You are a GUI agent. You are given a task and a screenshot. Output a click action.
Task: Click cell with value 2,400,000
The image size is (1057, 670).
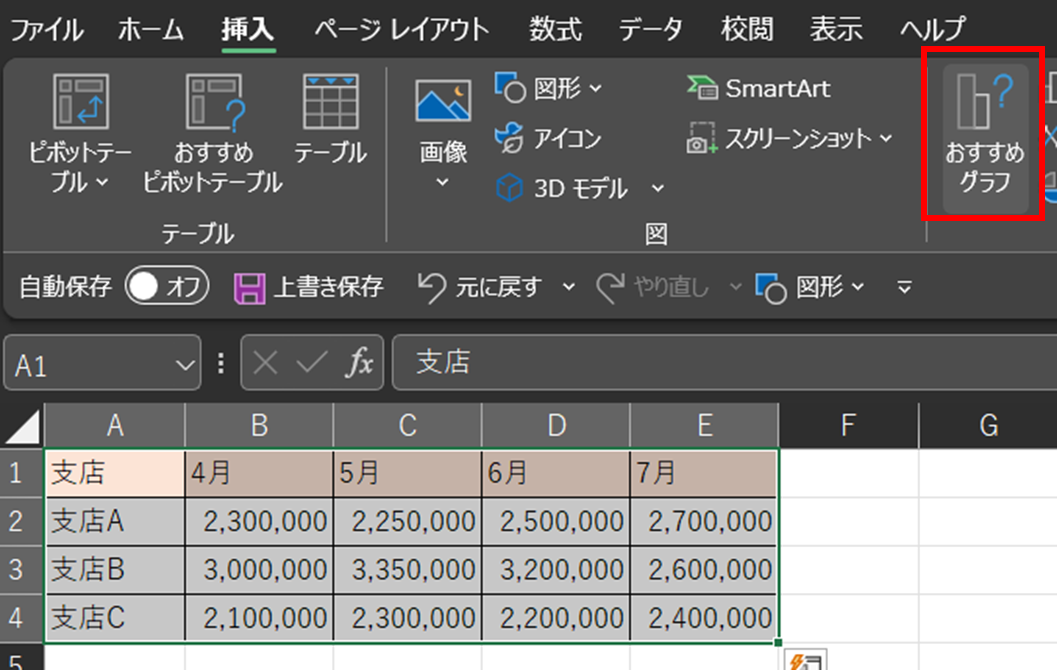[704, 618]
